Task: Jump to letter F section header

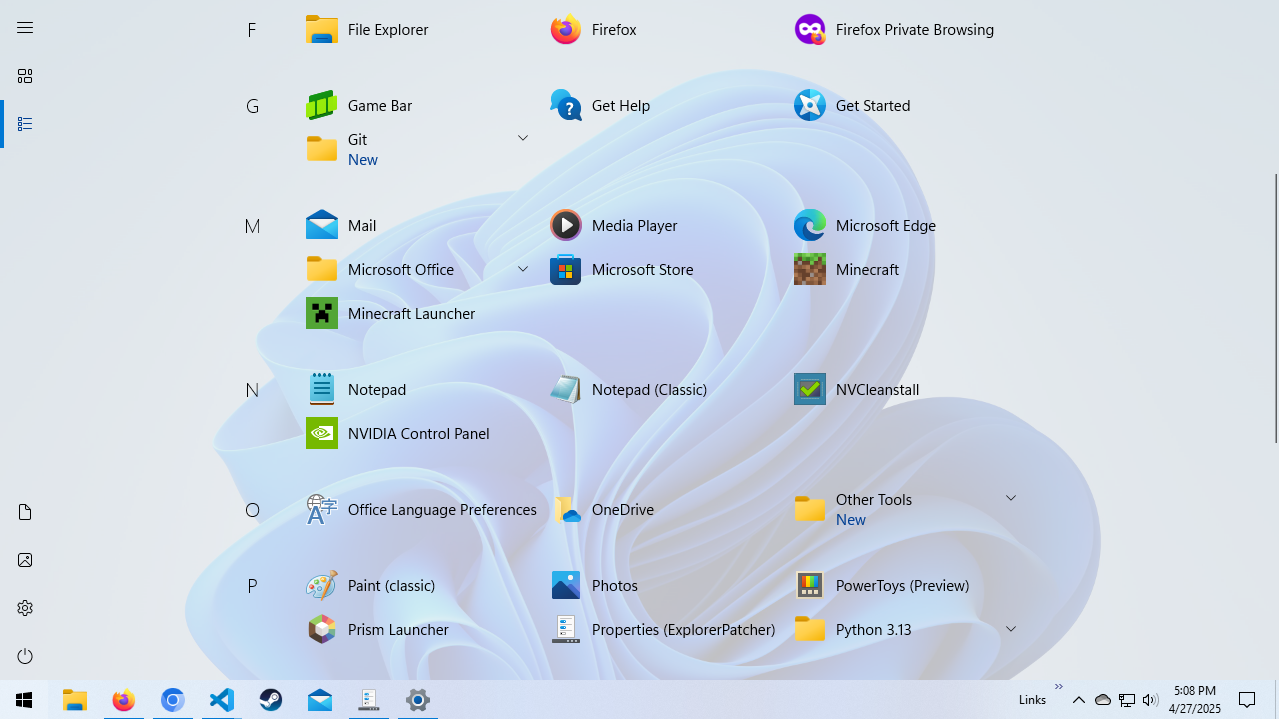Action: (x=252, y=30)
